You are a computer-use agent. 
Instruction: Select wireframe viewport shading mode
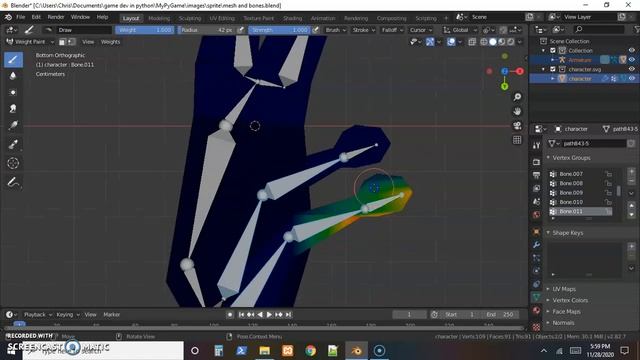click(484, 42)
